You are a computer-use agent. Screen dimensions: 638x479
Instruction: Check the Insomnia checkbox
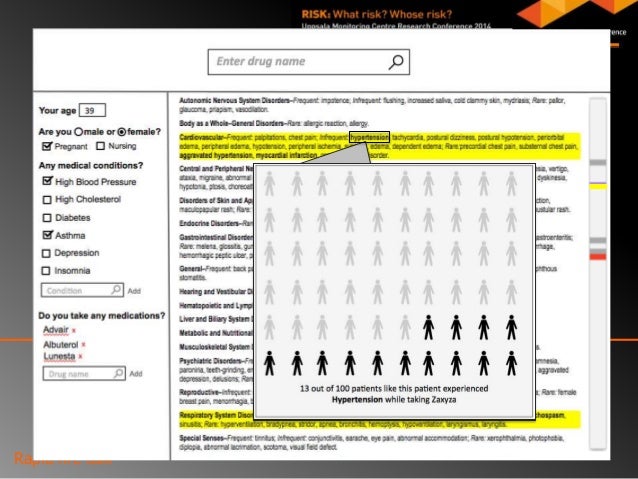tap(46, 271)
